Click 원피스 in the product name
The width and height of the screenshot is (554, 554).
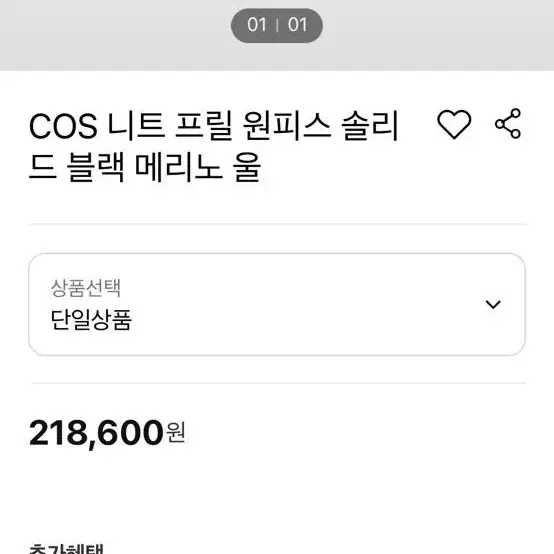point(287,125)
